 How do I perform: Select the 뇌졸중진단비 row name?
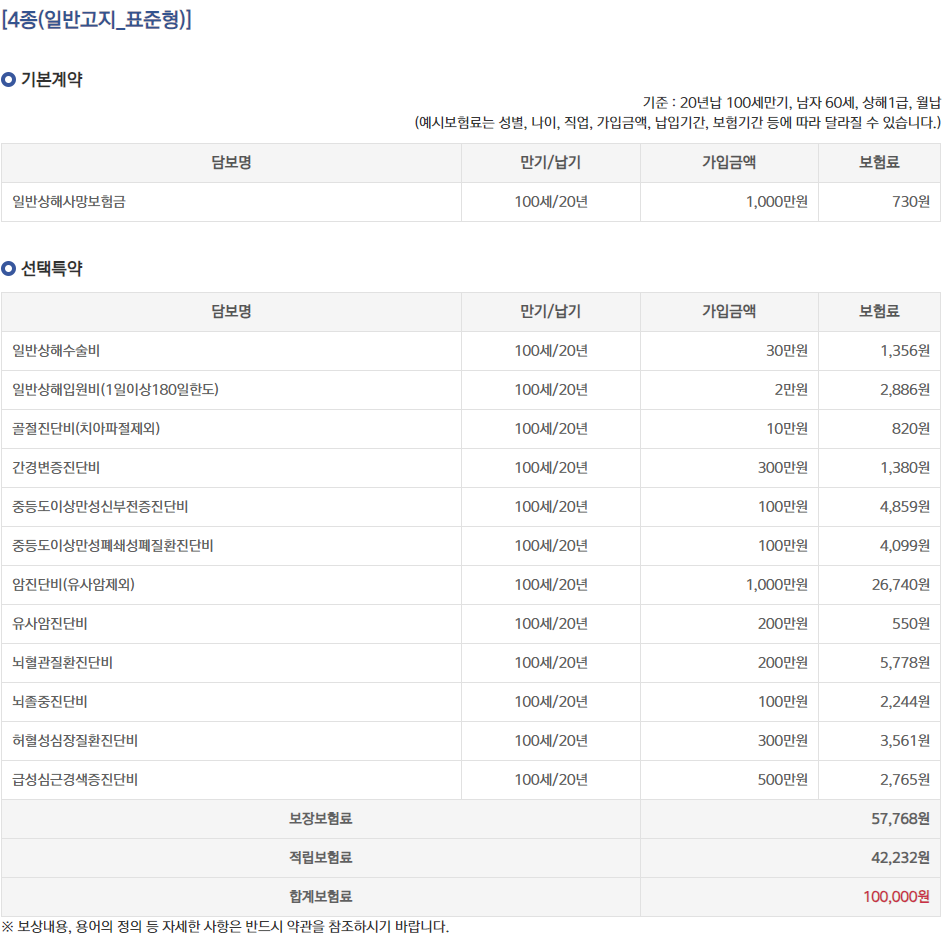pyautogui.click(x=50, y=702)
